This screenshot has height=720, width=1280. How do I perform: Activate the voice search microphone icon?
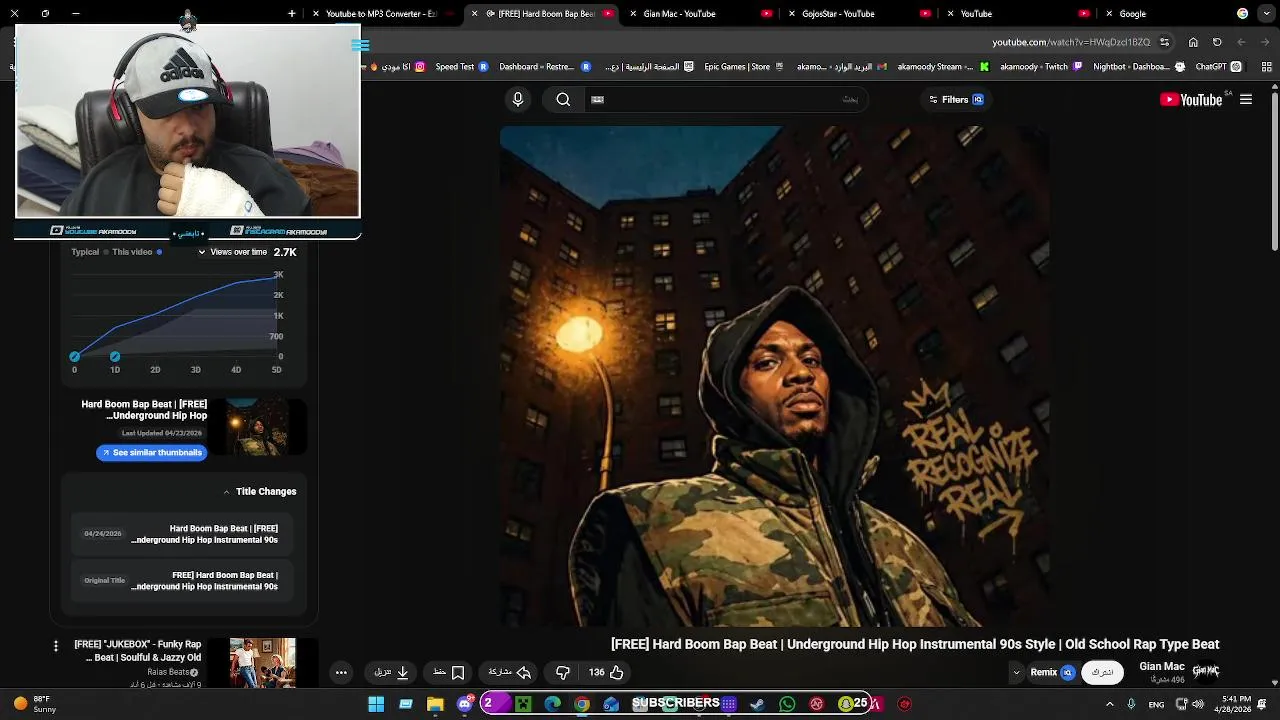coord(518,99)
